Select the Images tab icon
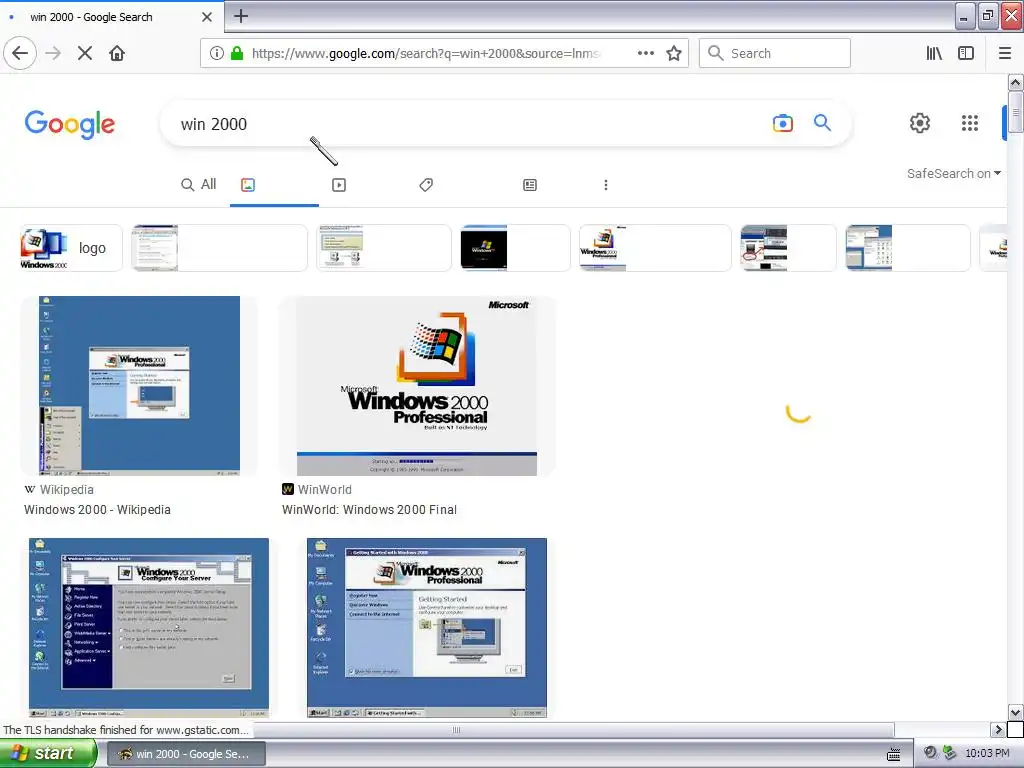The height and width of the screenshot is (768, 1024). [248, 185]
